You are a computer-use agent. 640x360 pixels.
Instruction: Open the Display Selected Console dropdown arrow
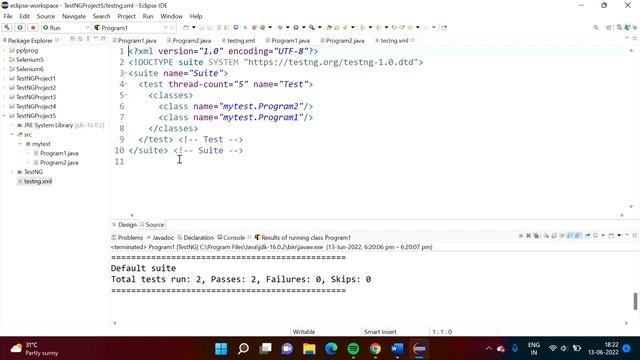(x=603, y=236)
